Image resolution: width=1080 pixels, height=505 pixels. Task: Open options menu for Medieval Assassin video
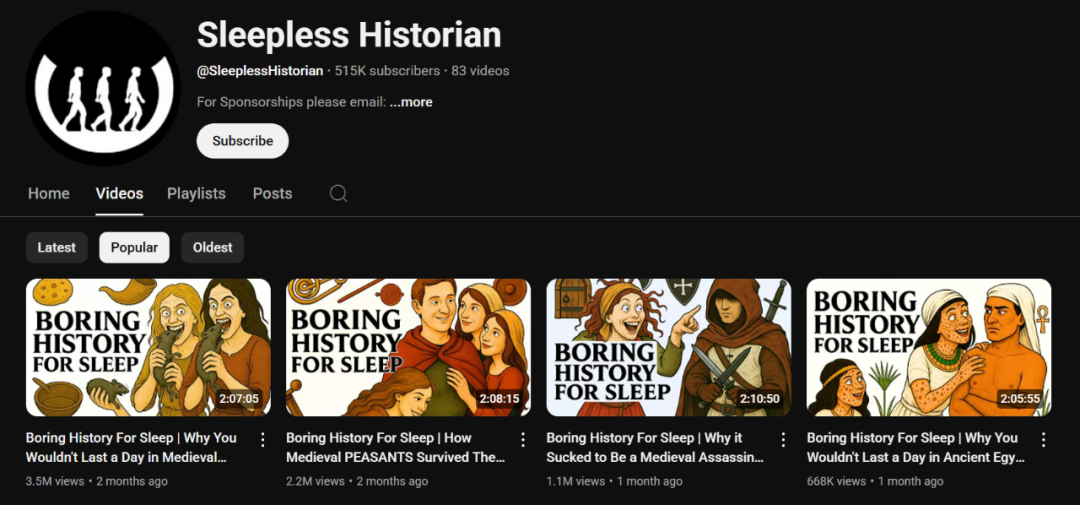coord(783,440)
